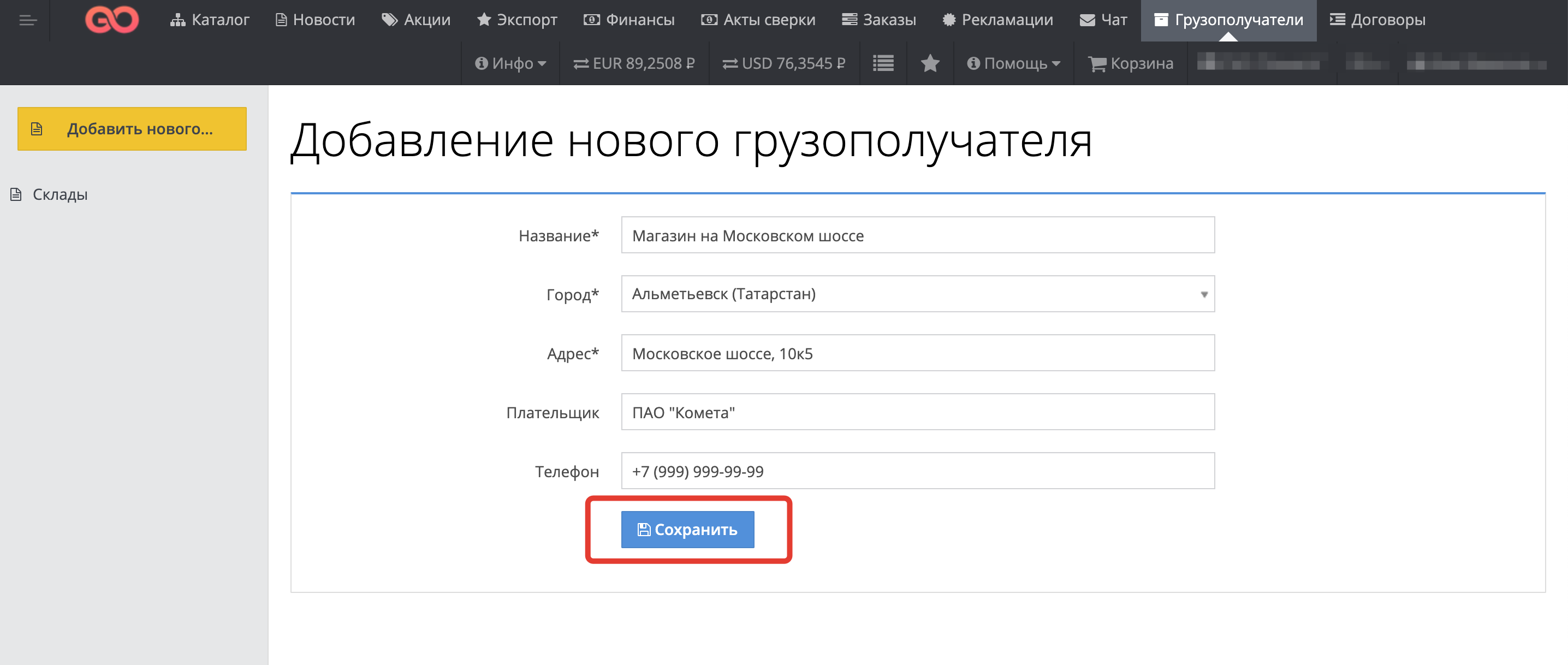
Task: Click the USD exchange rate indicator
Action: point(783,63)
